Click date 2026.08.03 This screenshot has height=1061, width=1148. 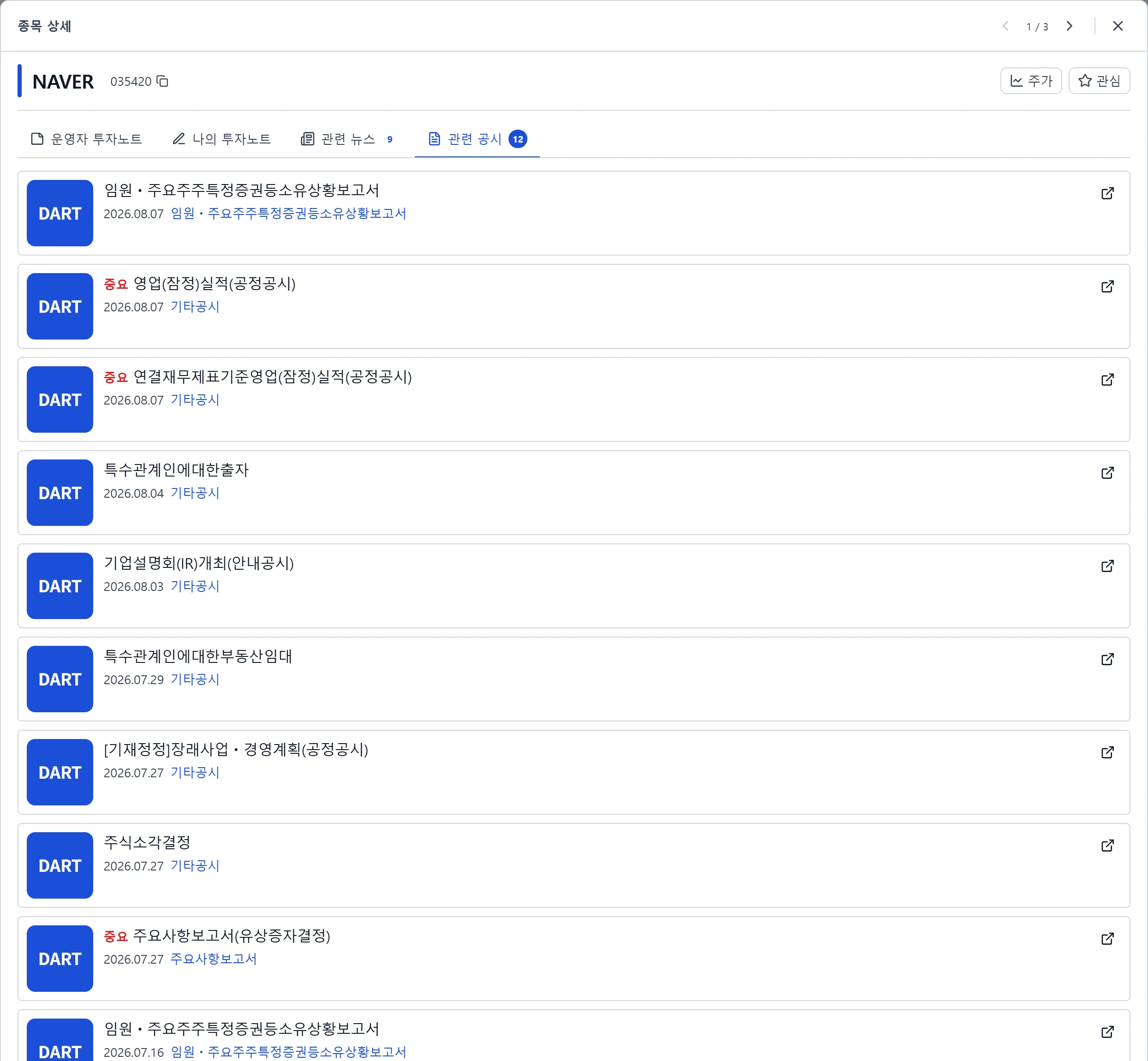pyautogui.click(x=133, y=587)
